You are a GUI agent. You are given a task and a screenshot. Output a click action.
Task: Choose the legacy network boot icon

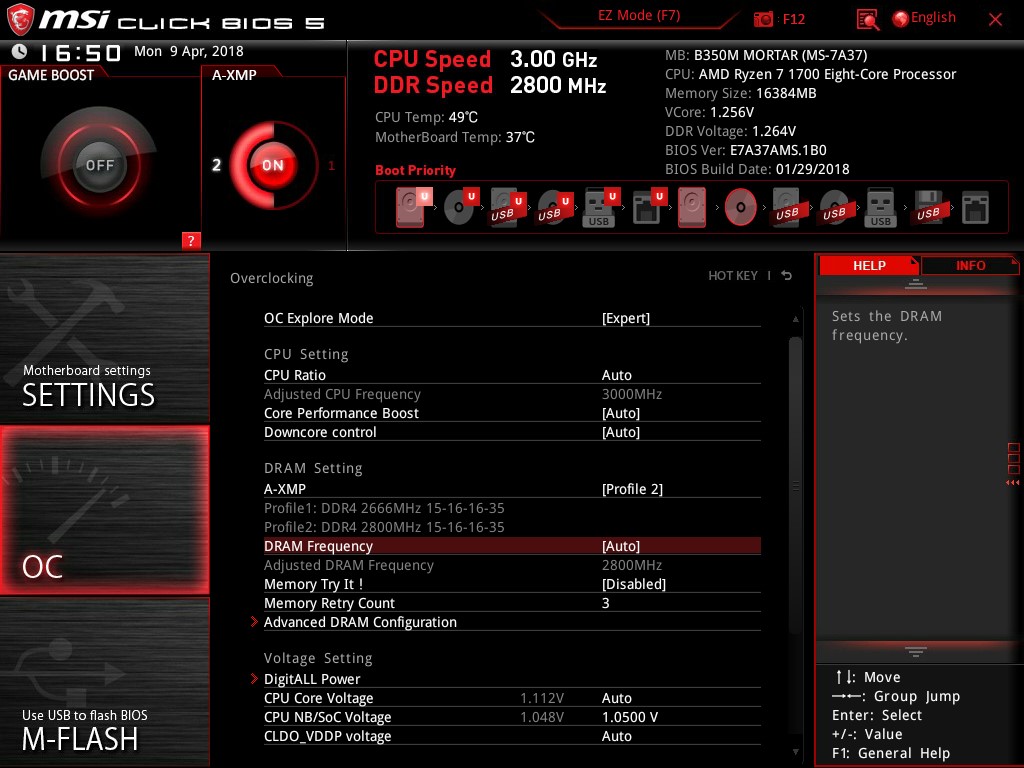pyautogui.click(x=975, y=207)
